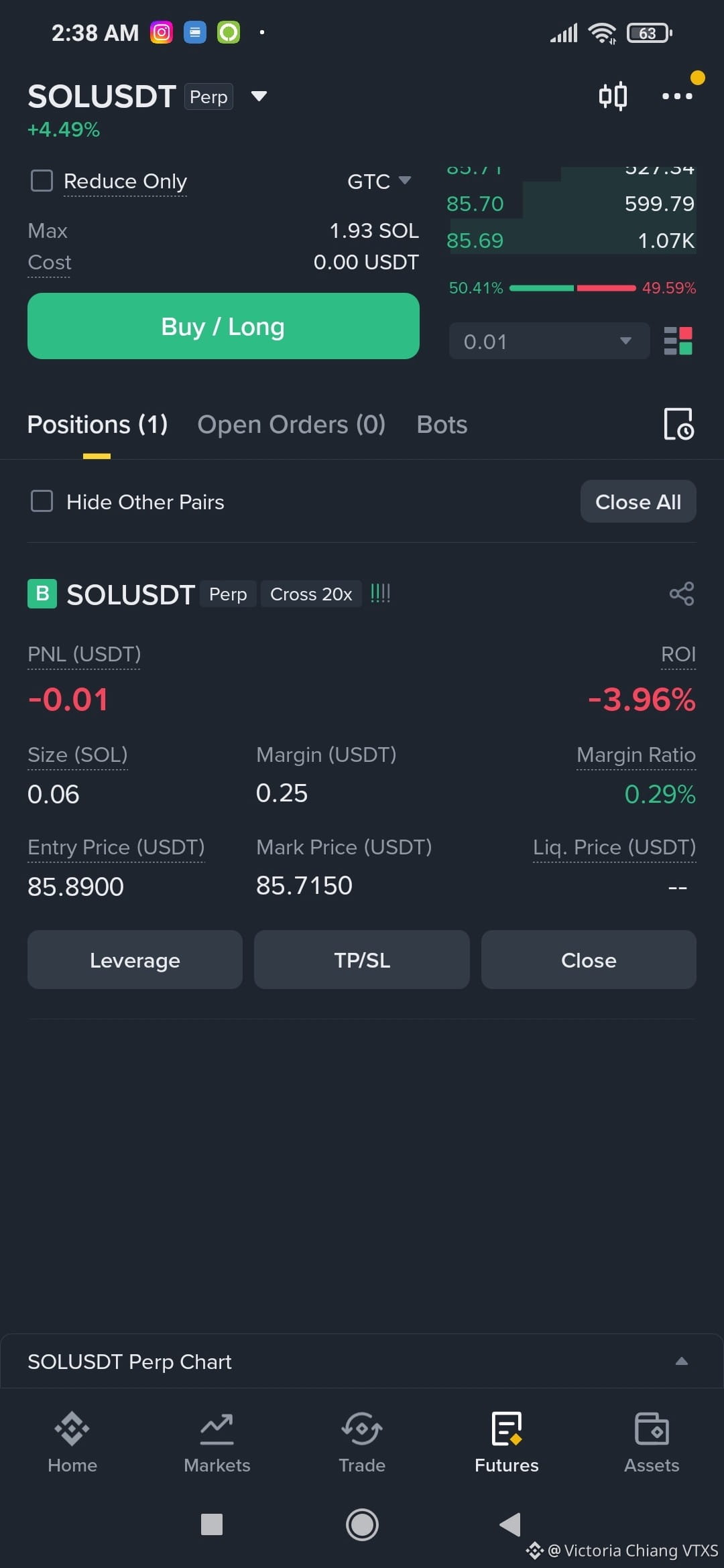Check Hide Other Pairs
This screenshot has width=724, height=1568.
[42, 501]
